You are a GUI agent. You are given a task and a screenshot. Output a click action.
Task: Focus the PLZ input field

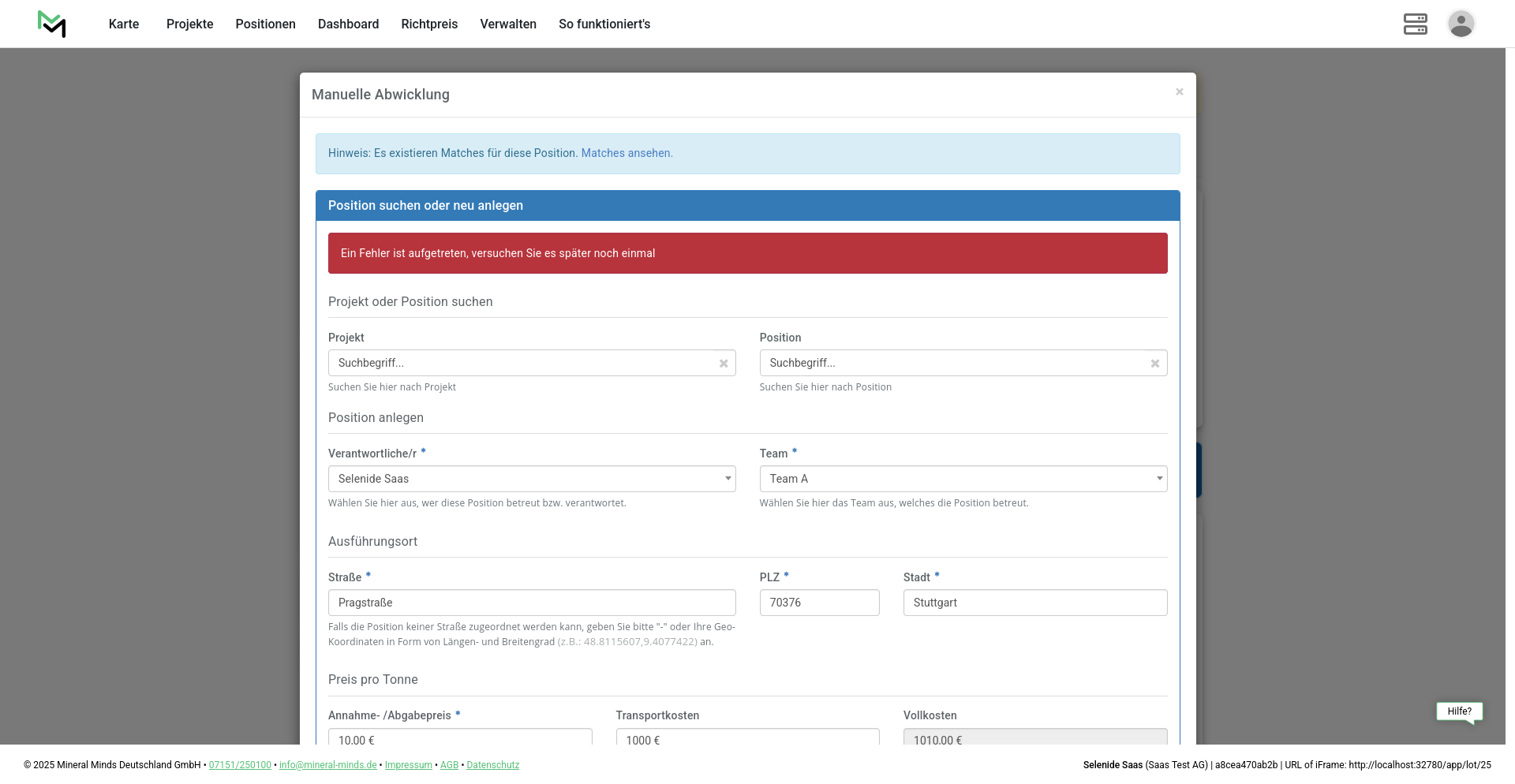tap(818, 603)
